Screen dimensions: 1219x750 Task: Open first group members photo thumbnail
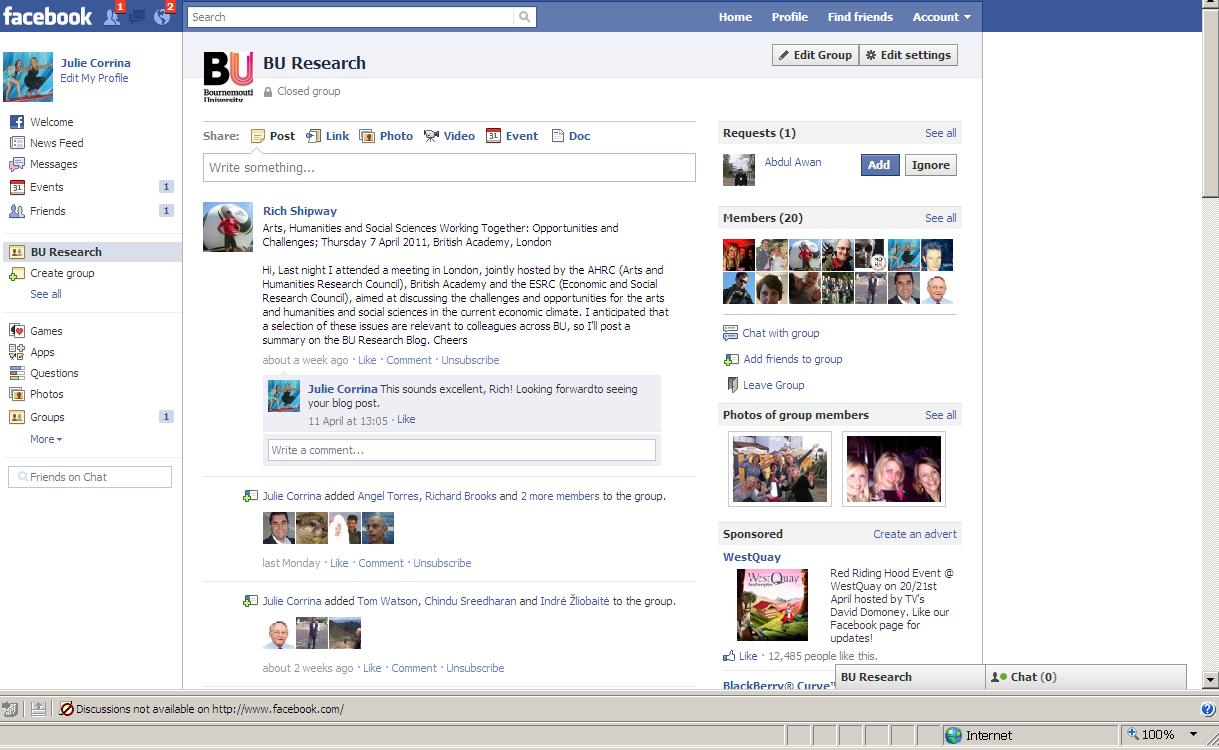click(780, 469)
